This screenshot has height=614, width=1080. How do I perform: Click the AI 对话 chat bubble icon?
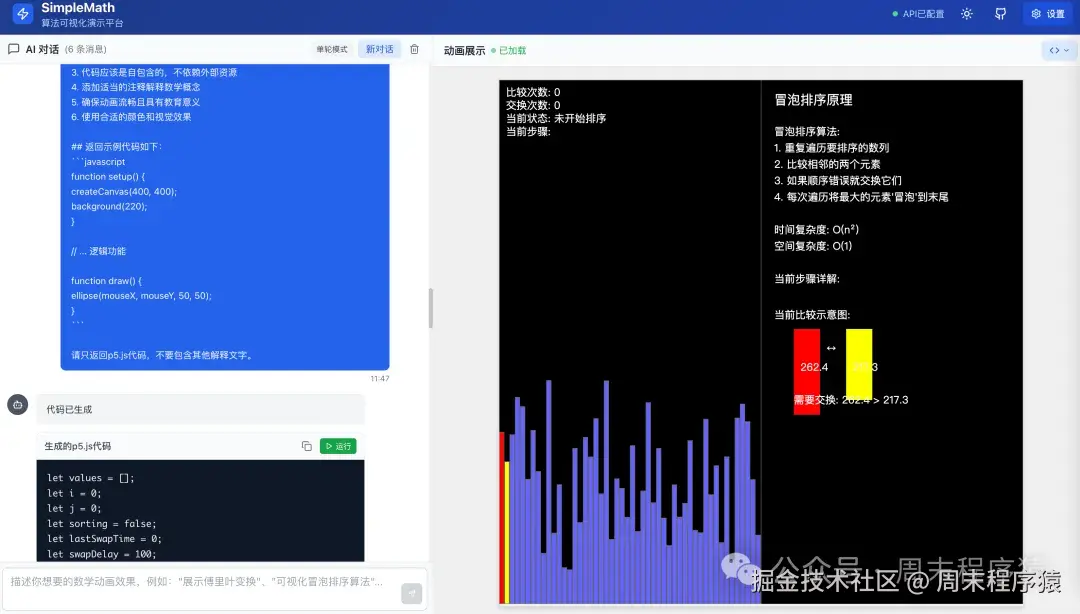pos(14,48)
